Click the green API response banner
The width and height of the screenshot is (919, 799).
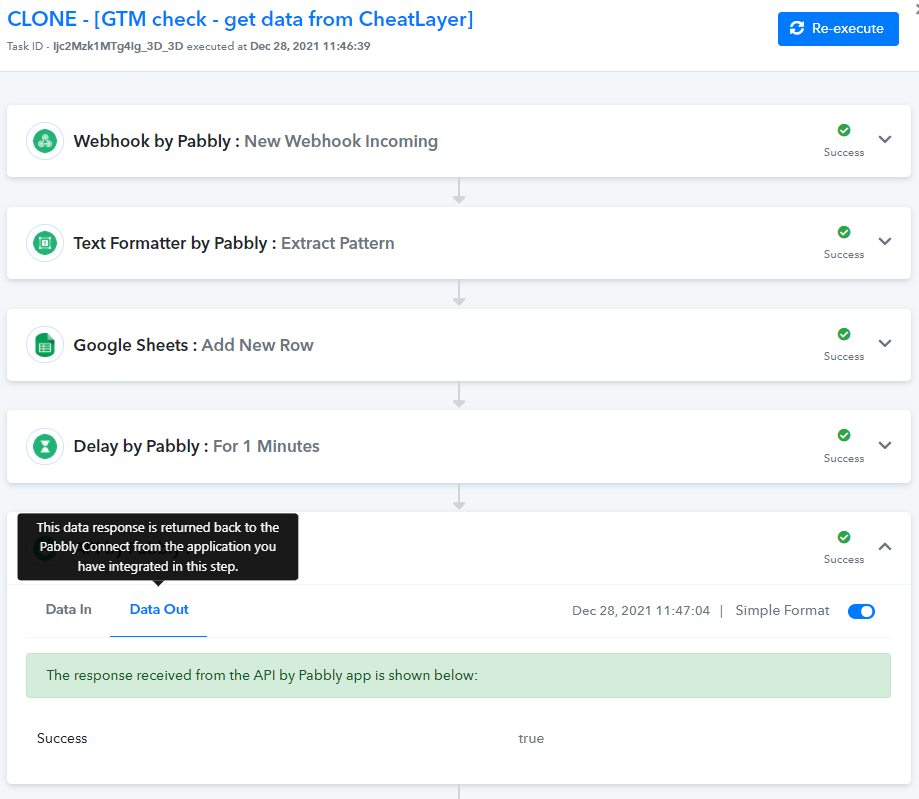pos(458,676)
